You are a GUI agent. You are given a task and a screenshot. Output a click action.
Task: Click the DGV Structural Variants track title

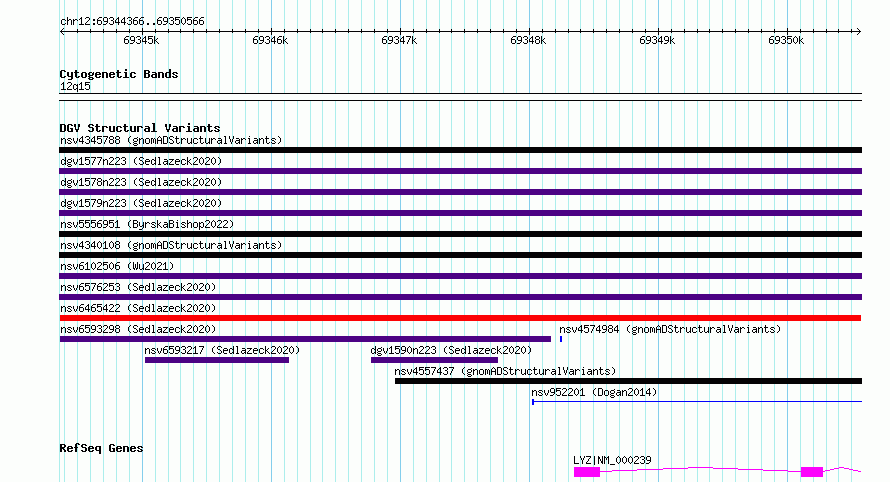coord(140,128)
